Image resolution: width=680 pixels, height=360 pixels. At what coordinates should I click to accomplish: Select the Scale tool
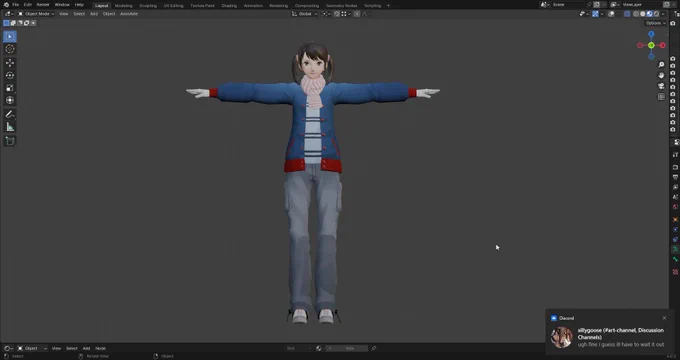[10, 88]
